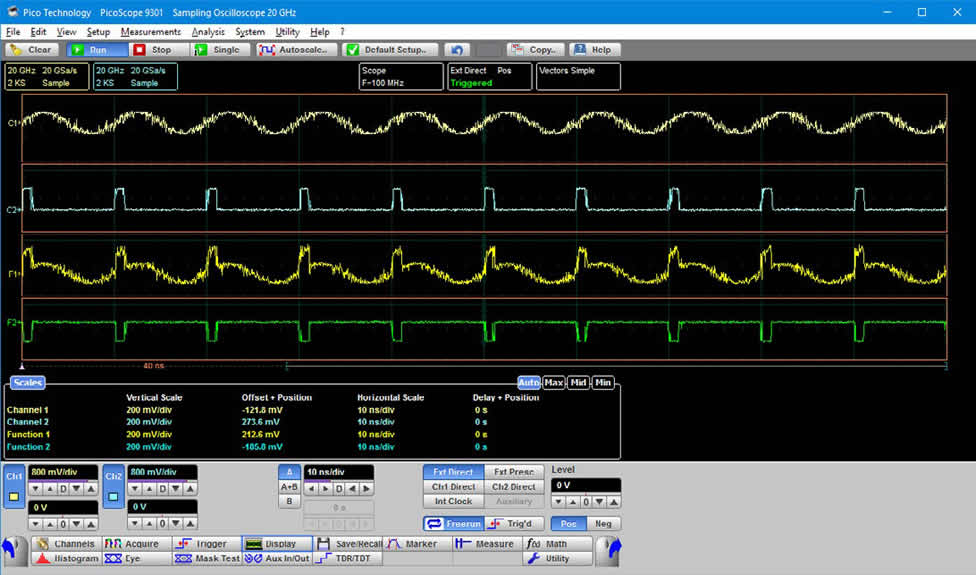Select Ch2 Direct trigger source
The height and width of the screenshot is (575, 976).
pyautogui.click(x=514, y=487)
